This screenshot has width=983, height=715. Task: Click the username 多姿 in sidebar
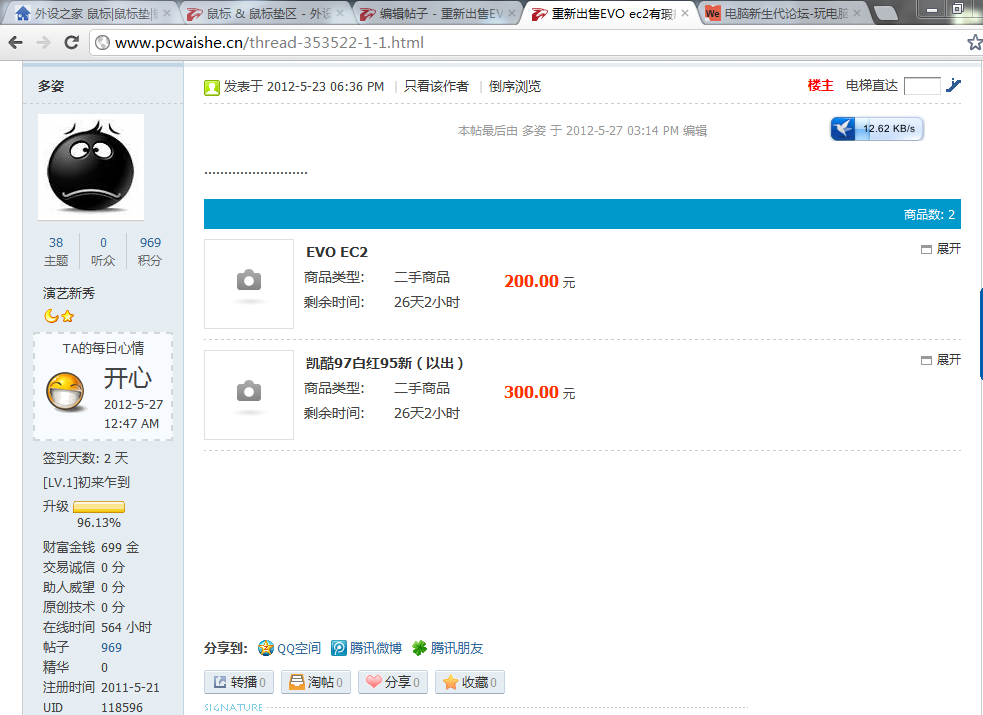pyautogui.click(x=51, y=86)
